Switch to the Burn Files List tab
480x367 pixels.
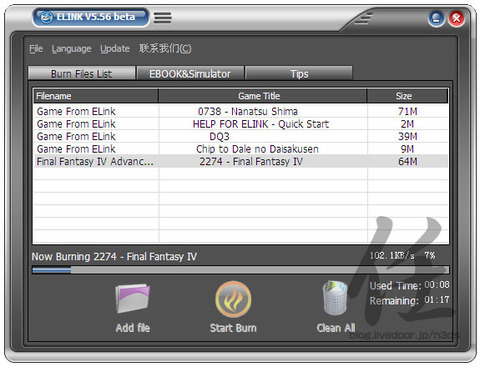pos(82,73)
